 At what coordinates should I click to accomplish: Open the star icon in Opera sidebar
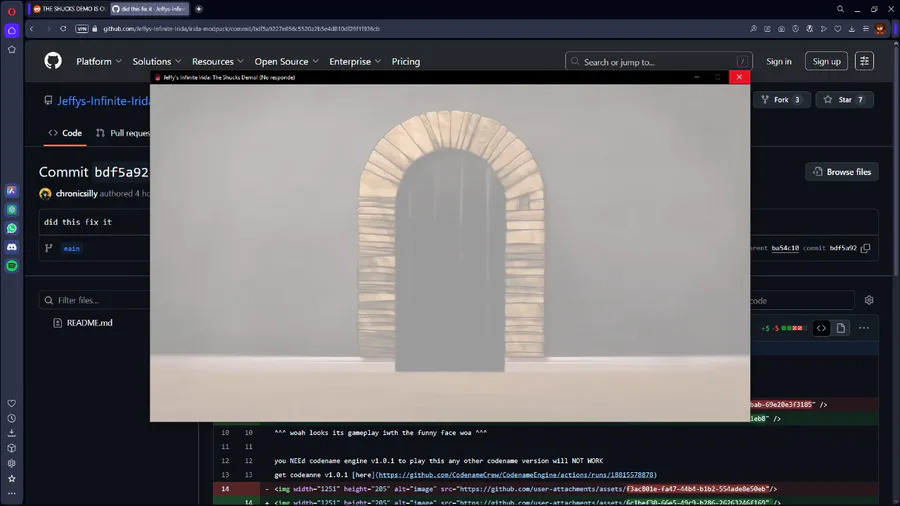pyautogui.click(x=11, y=478)
